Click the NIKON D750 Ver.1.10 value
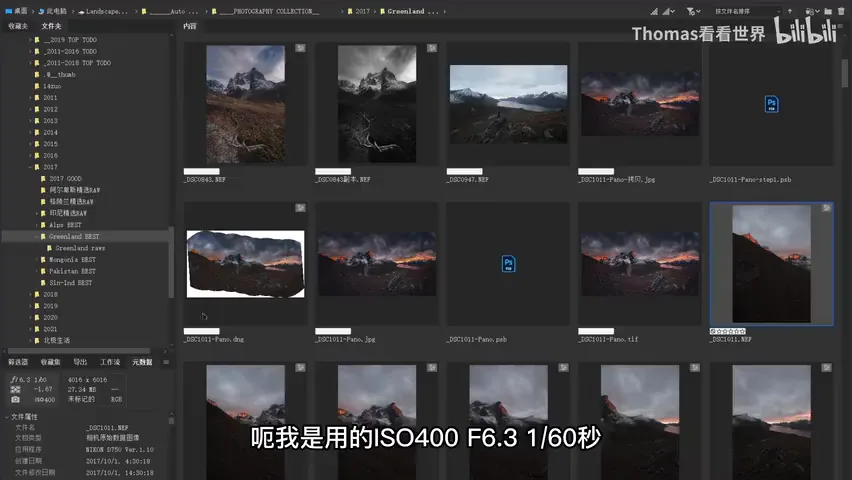Screen dimensions: 852x480 tap(120, 450)
